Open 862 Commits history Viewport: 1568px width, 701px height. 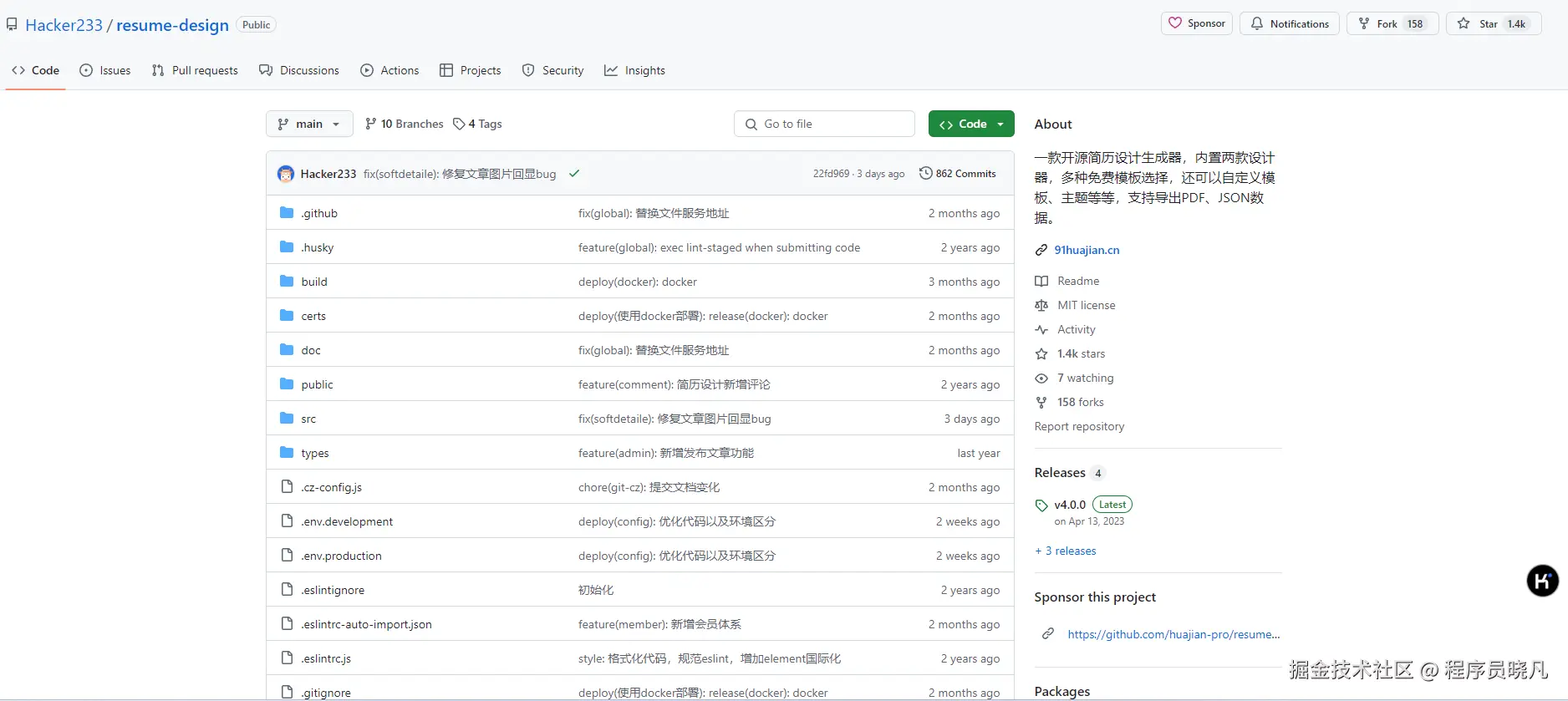pyautogui.click(x=958, y=174)
